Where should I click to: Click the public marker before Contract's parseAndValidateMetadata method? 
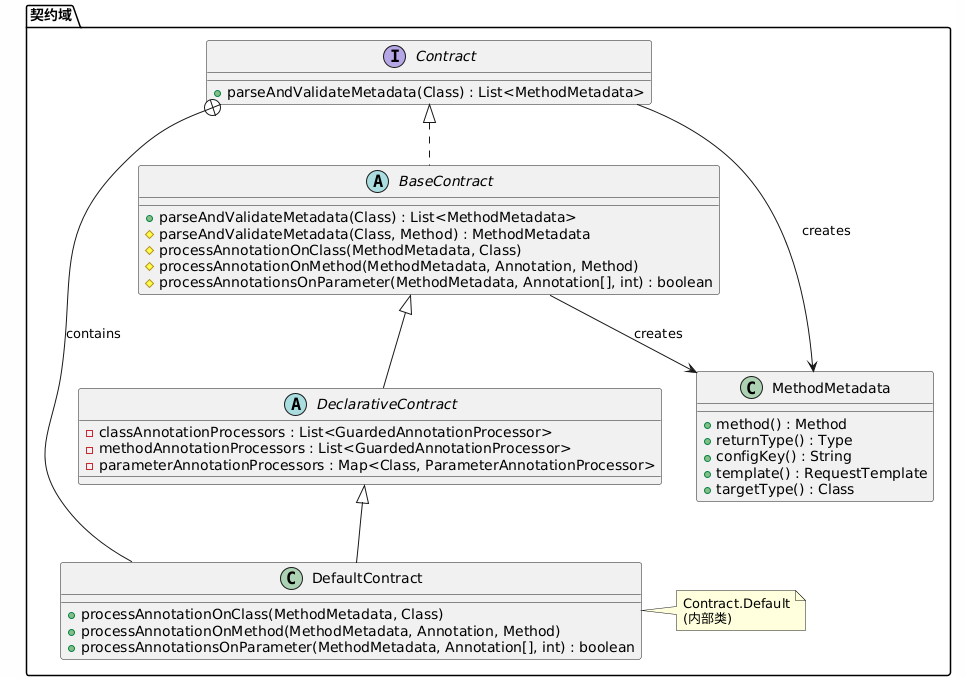(217, 94)
